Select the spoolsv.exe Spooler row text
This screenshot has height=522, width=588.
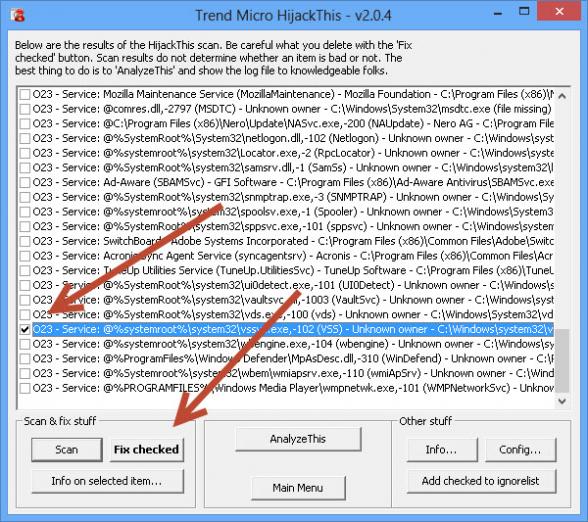(293, 212)
